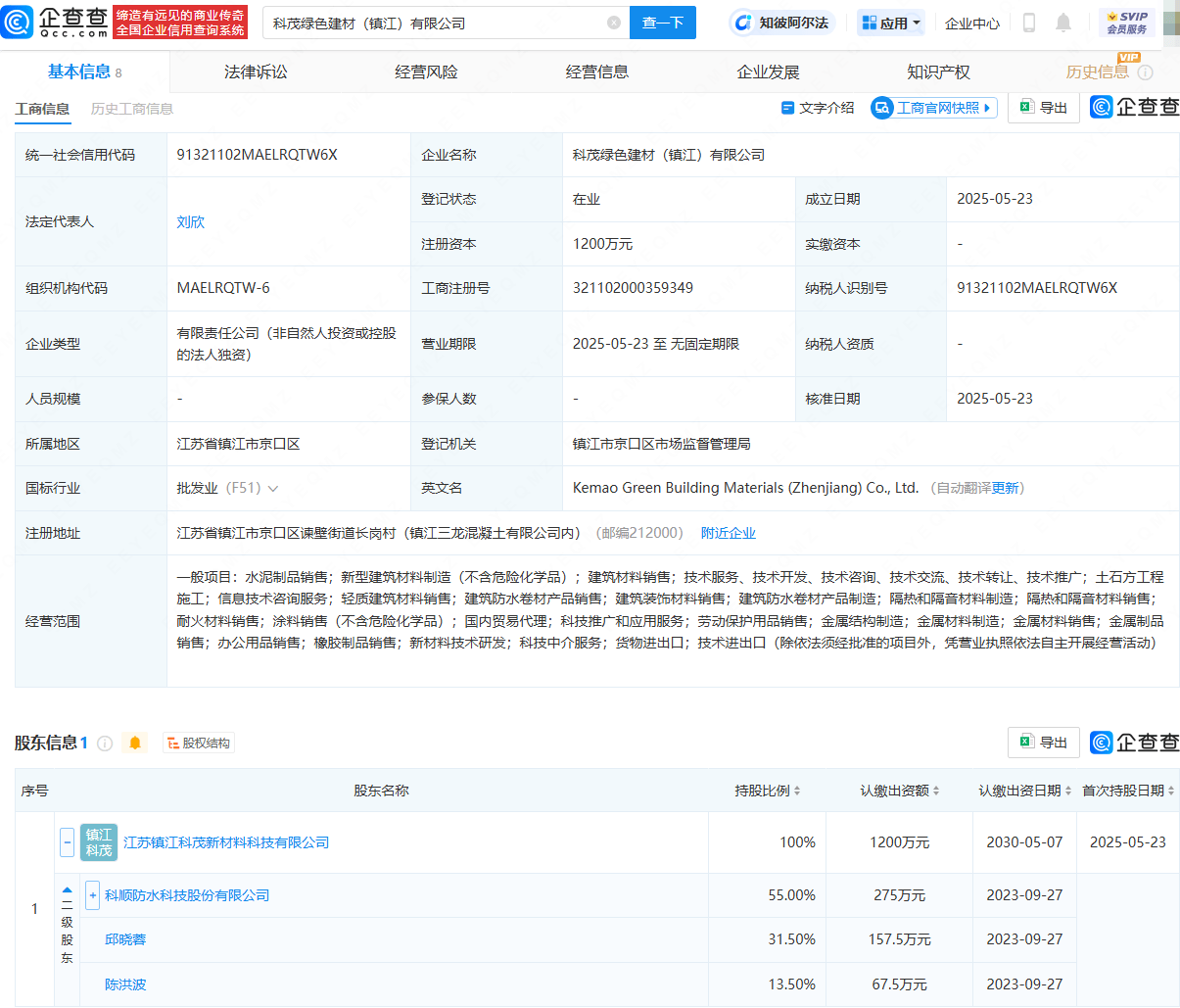
Task: Open 企业中心 link
Action: [x=972, y=23]
